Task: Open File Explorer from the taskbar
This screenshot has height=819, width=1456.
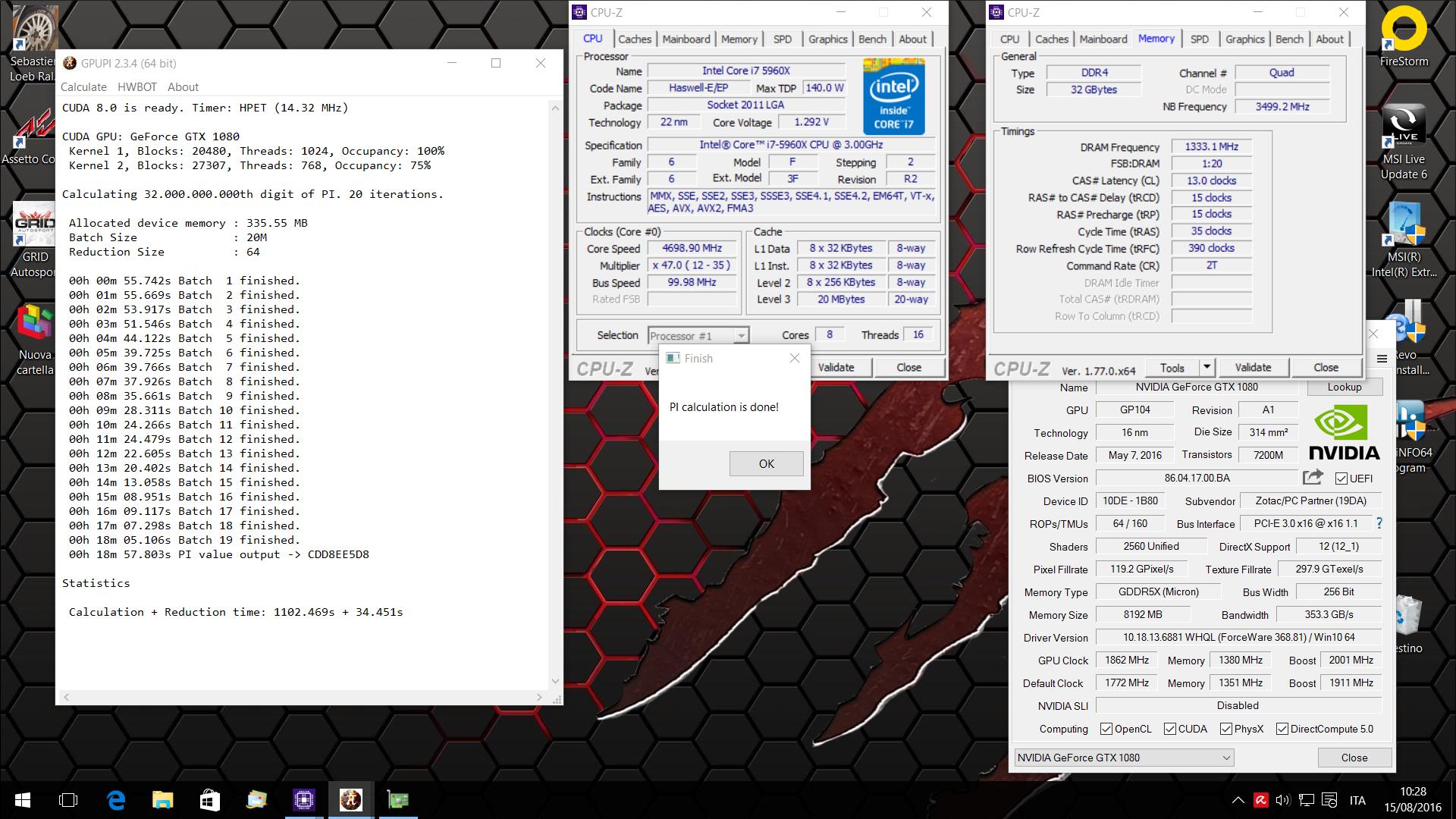Action: [x=162, y=800]
